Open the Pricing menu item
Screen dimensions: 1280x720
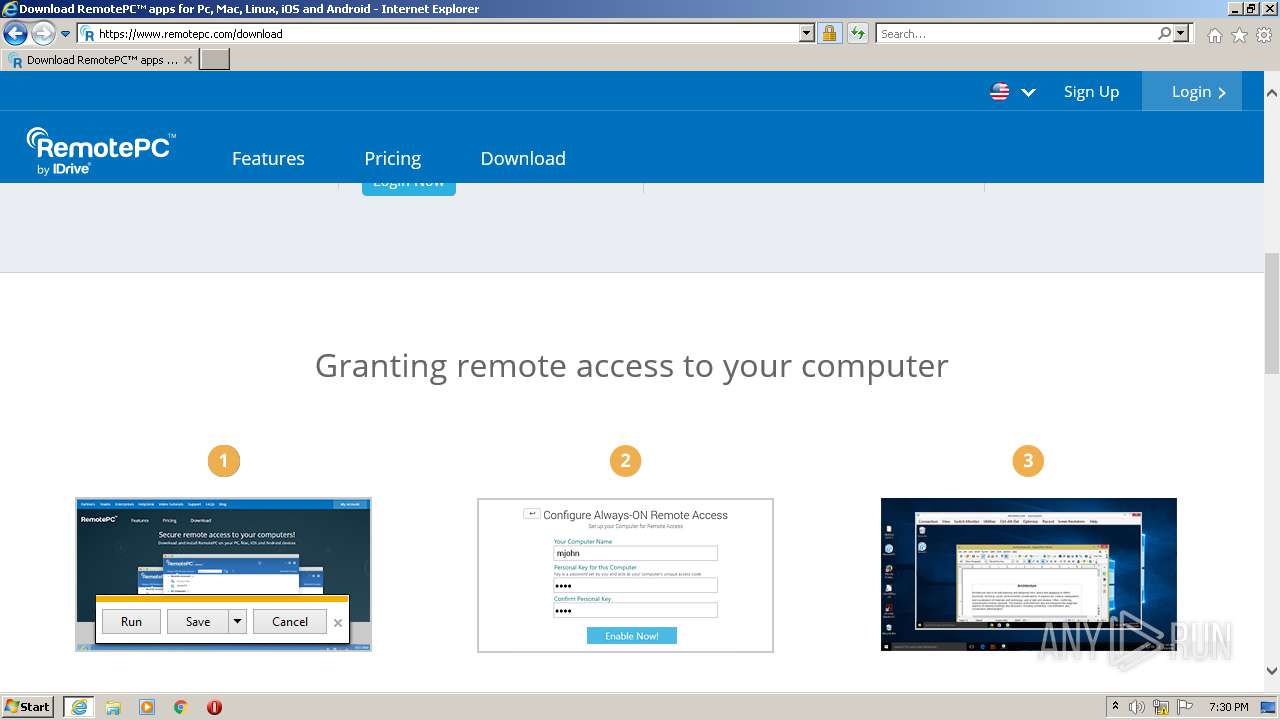click(392, 158)
